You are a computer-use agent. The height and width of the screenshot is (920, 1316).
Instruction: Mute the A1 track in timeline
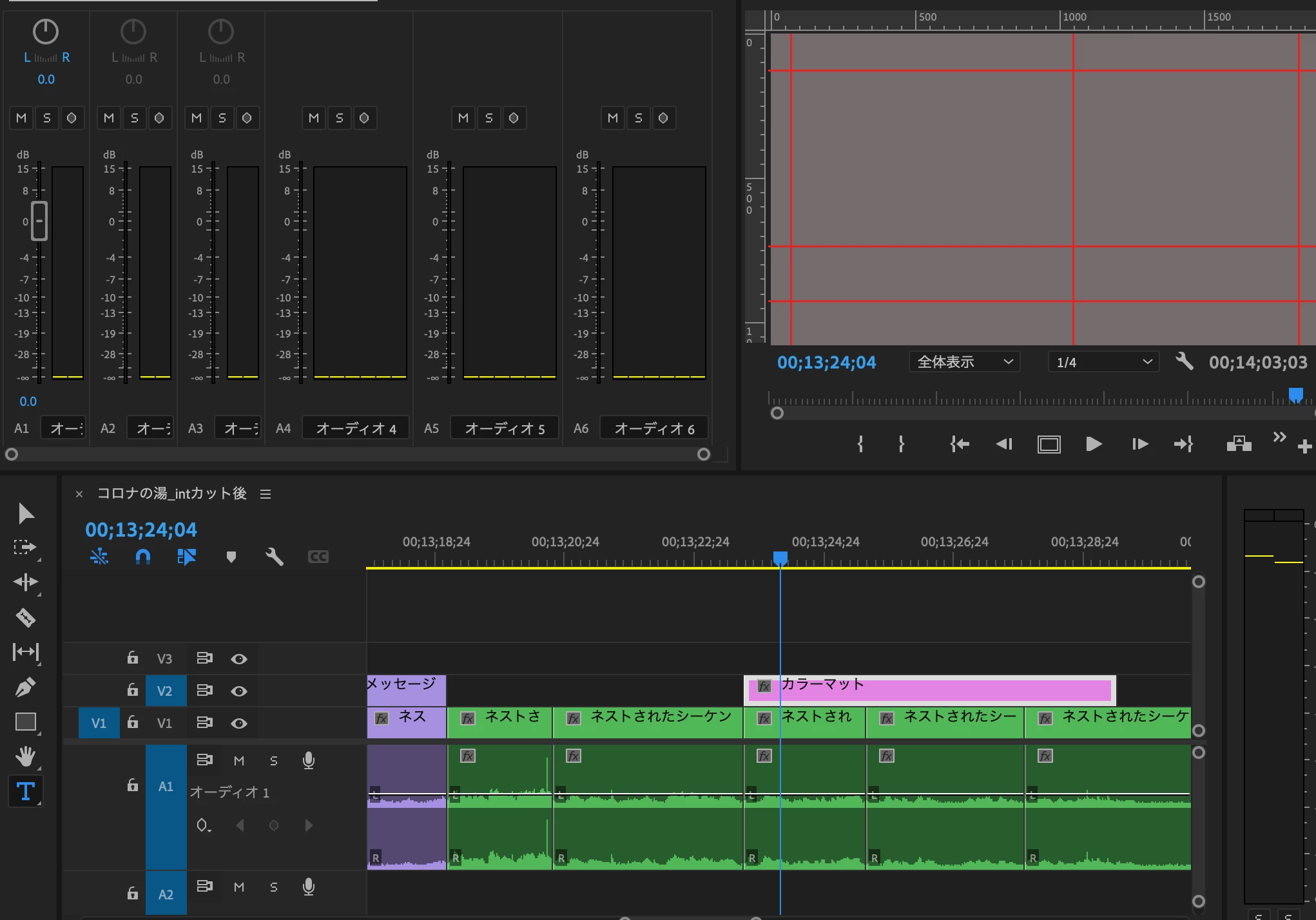(239, 760)
